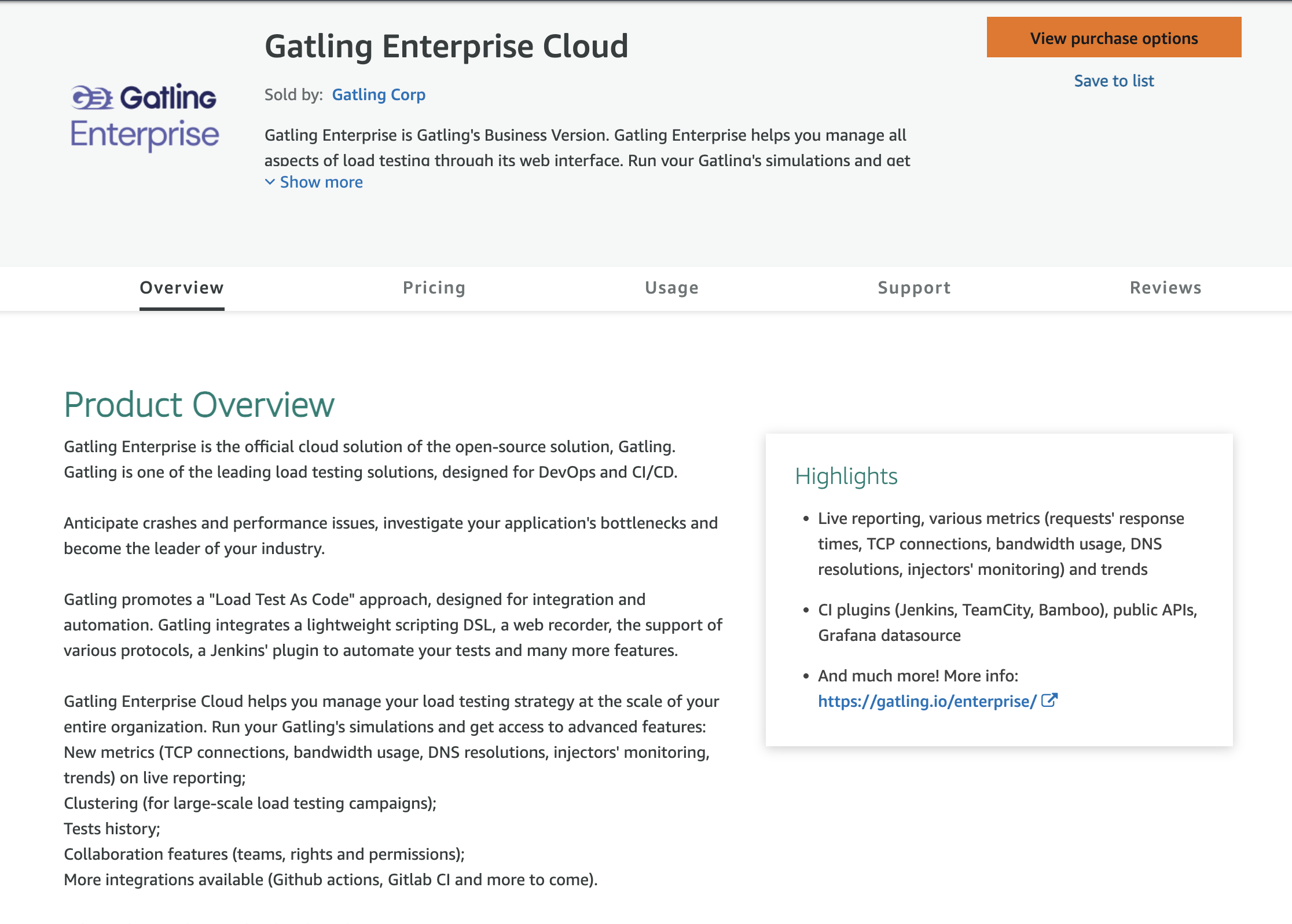The height and width of the screenshot is (924, 1292).
Task: Click the external-link icon after the enterprise URL
Action: point(1049,701)
